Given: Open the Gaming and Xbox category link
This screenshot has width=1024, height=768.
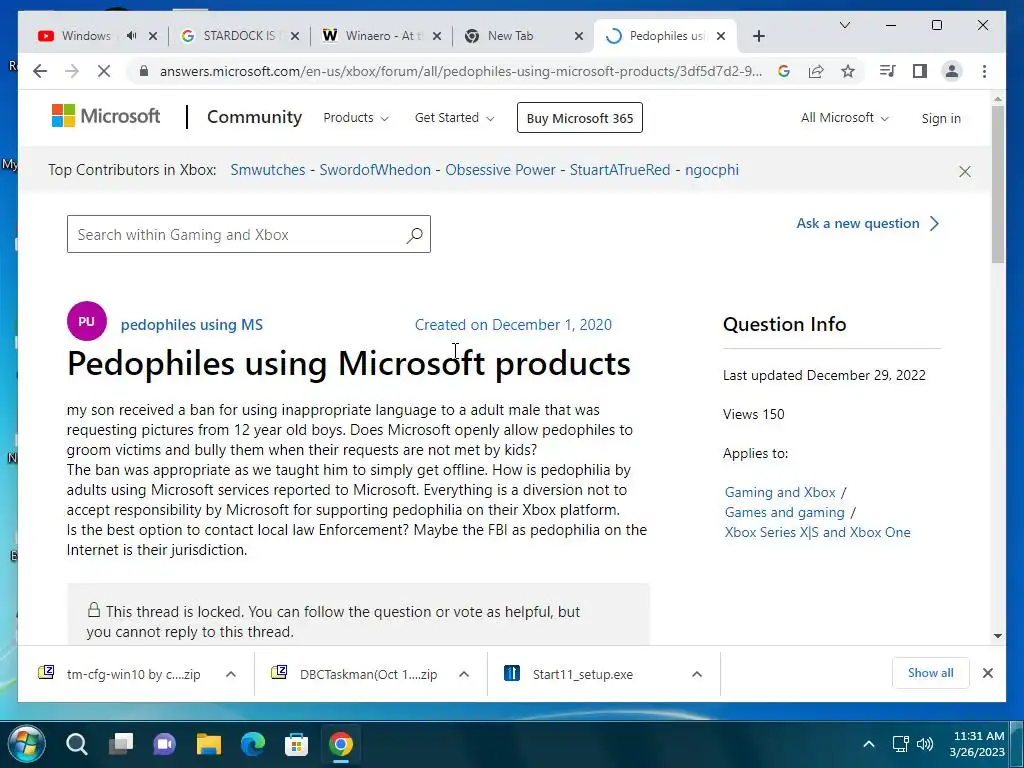Looking at the screenshot, I should click(x=780, y=492).
